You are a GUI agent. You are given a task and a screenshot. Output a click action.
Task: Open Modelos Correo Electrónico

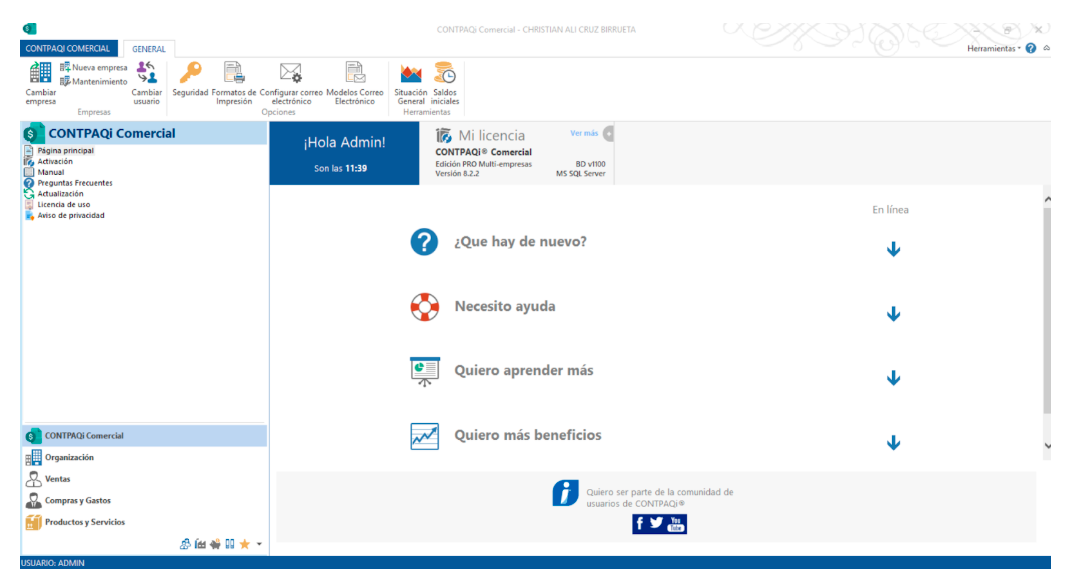click(x=354, y=74)
